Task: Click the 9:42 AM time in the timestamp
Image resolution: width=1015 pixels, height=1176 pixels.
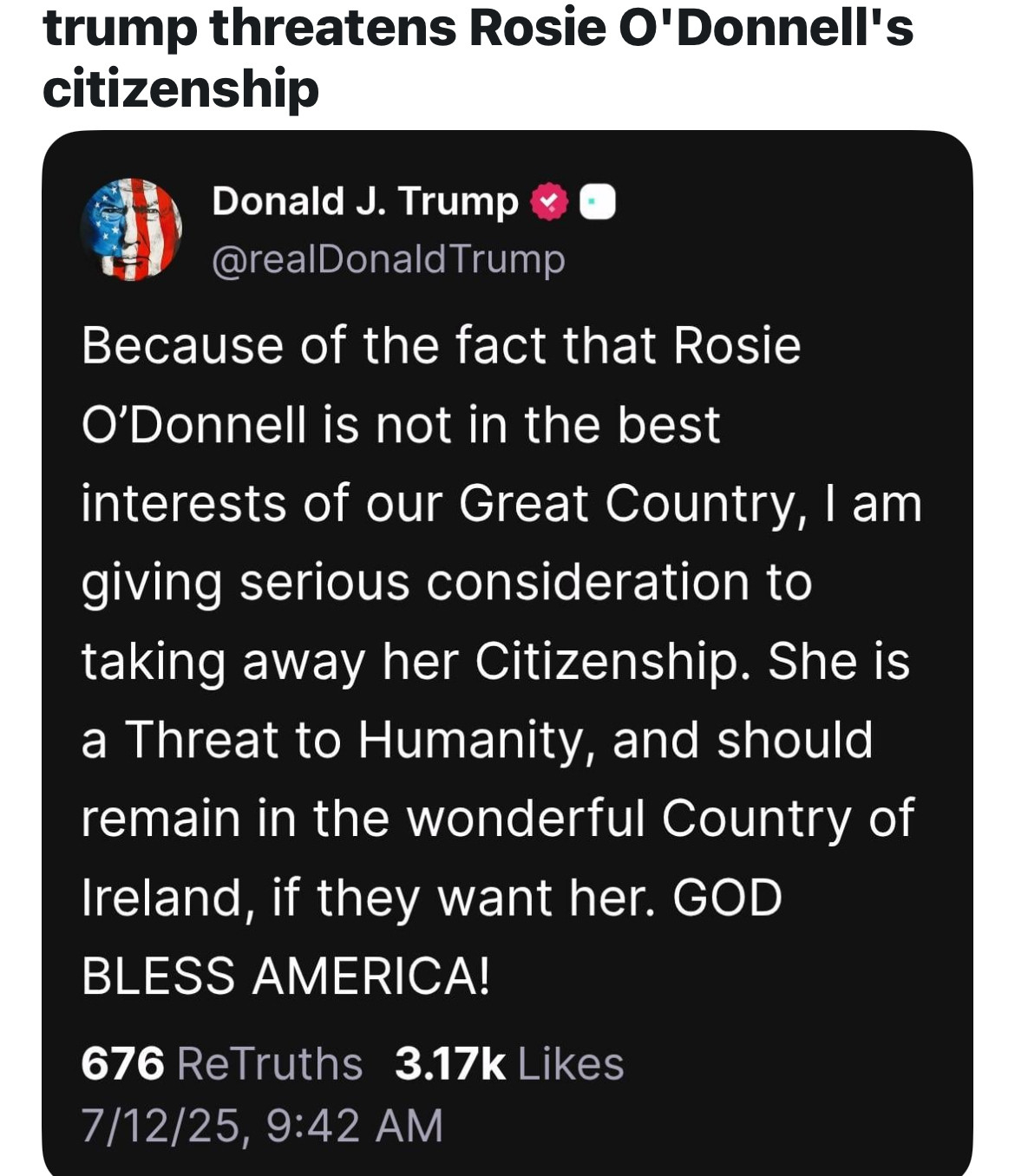Action: click(355, 1125)
